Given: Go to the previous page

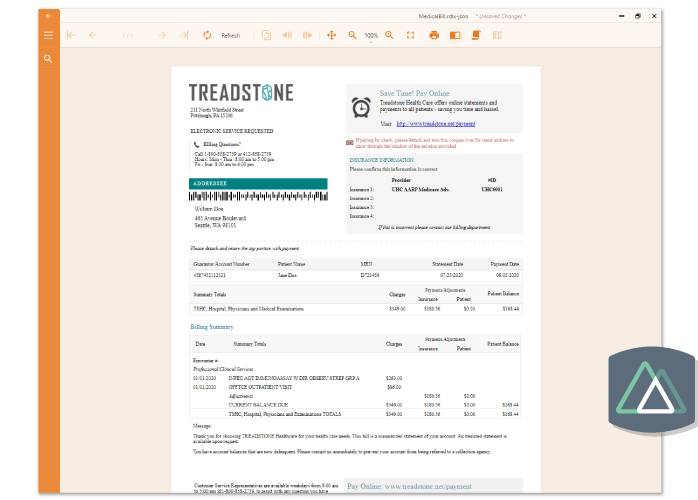Looking at the screenshot, I should click(93, 35).
